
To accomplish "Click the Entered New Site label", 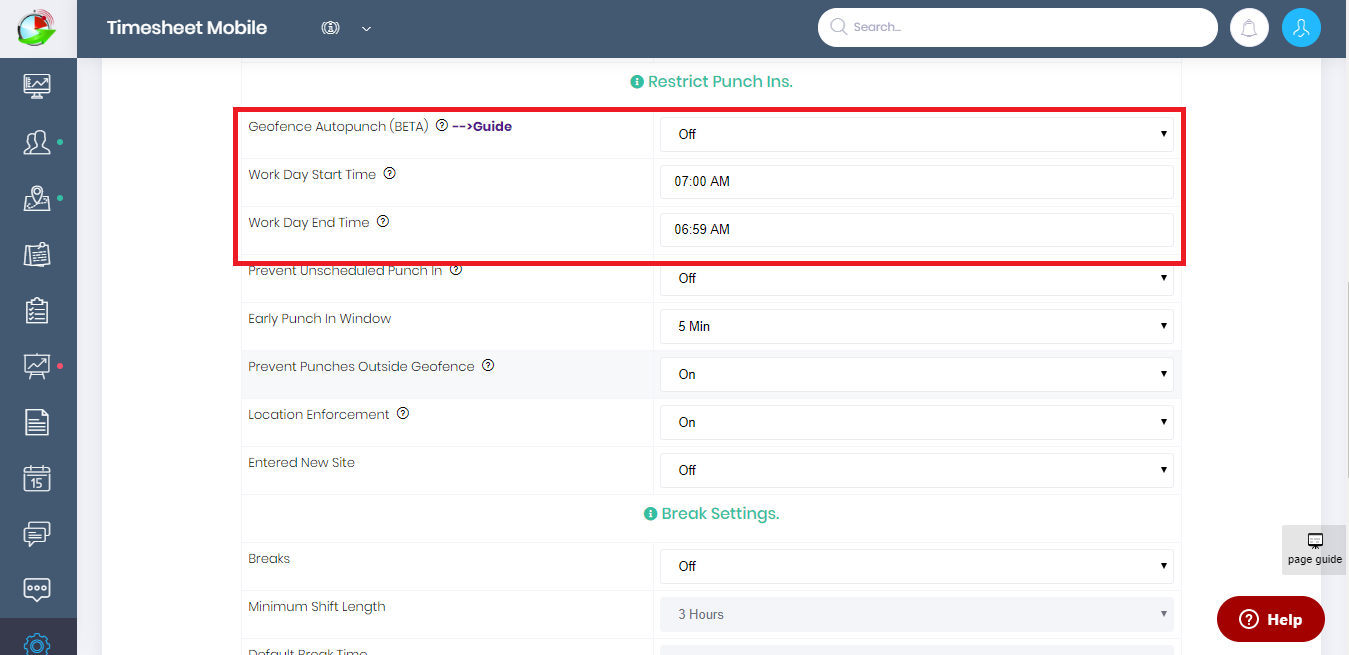I will 301,463.
